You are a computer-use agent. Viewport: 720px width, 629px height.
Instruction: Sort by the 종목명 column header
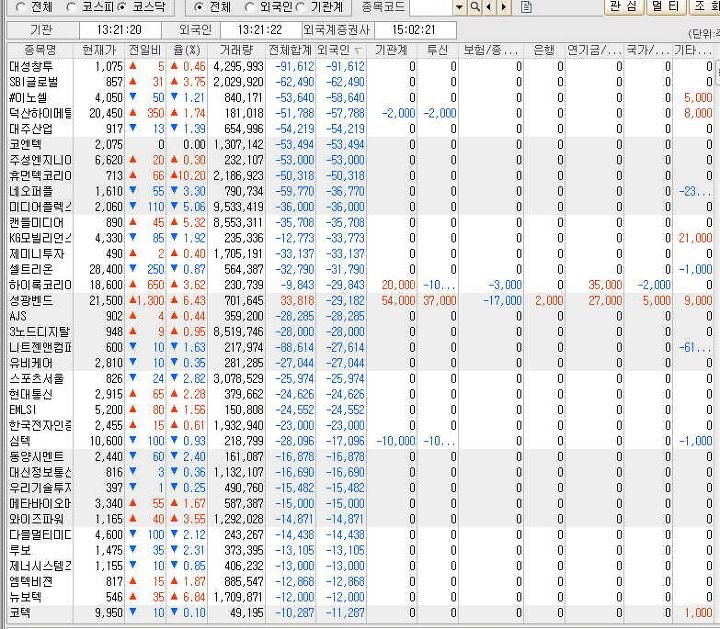pos(40,50)
